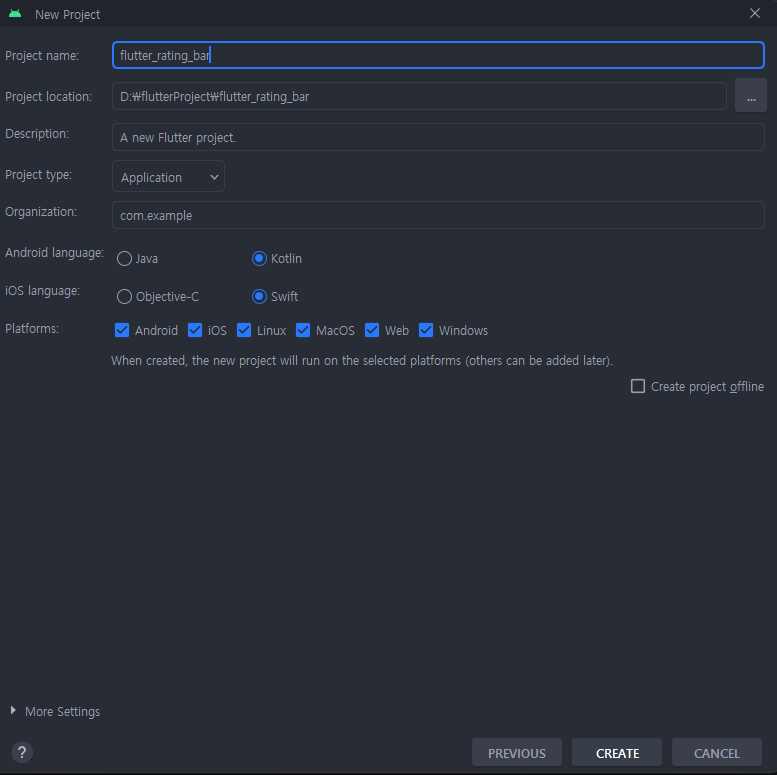777x775 pixels.
Task: Close the New Project dialog
Action: [755, 13]
